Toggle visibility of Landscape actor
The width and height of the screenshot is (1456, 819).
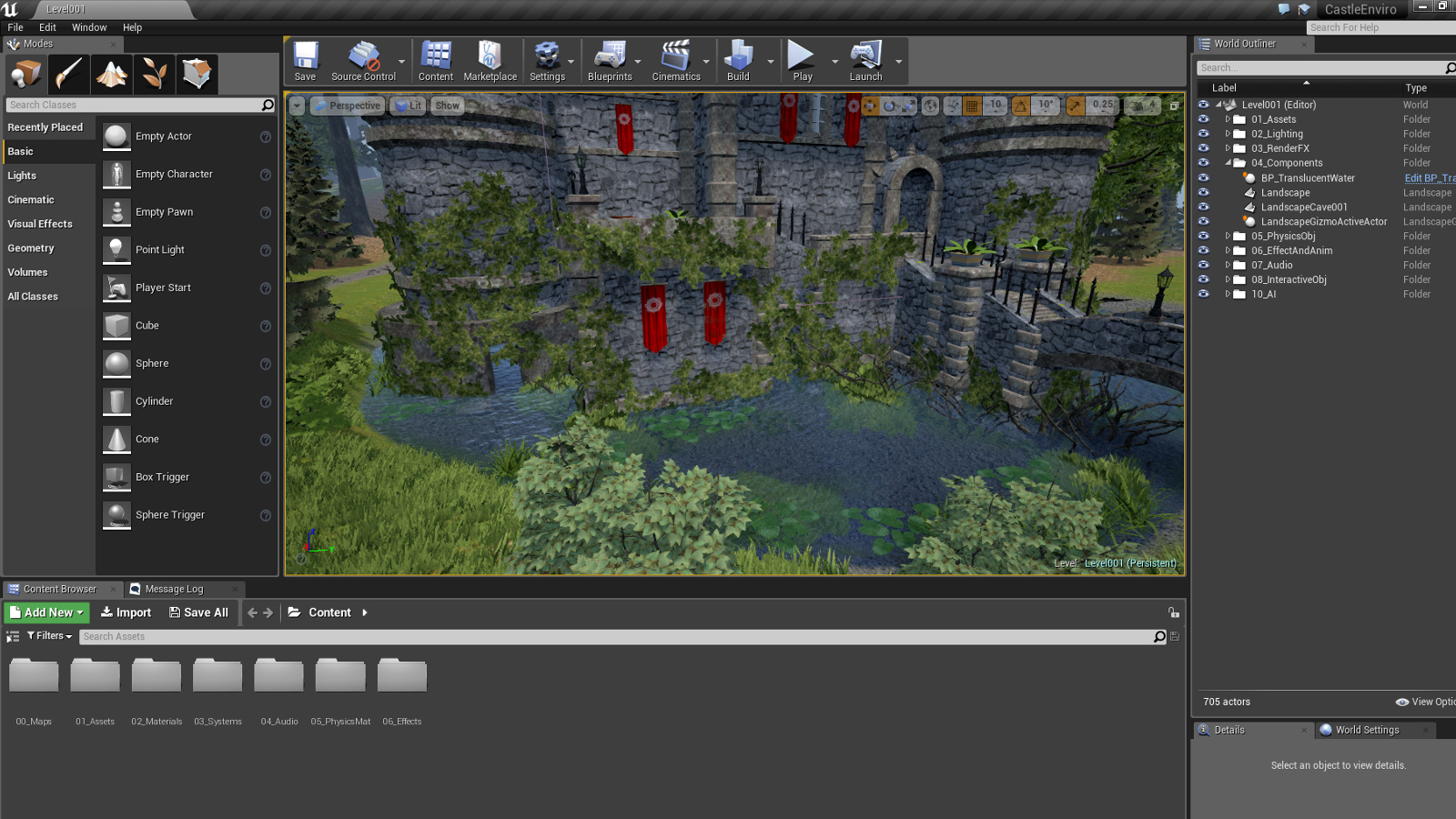pyautogui.click(x=1203, y=192)
